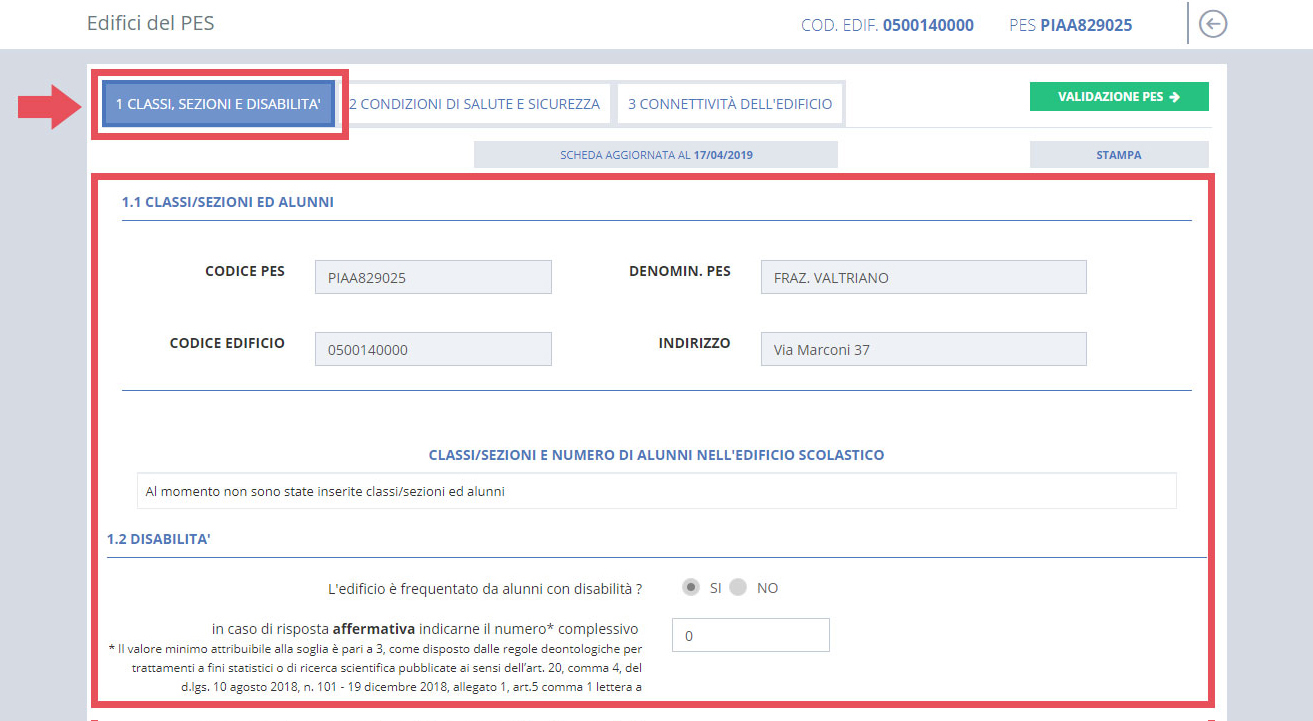Screen dimensions: 1313x721
Task: Select the SI radio button
Action: [690, 588]
